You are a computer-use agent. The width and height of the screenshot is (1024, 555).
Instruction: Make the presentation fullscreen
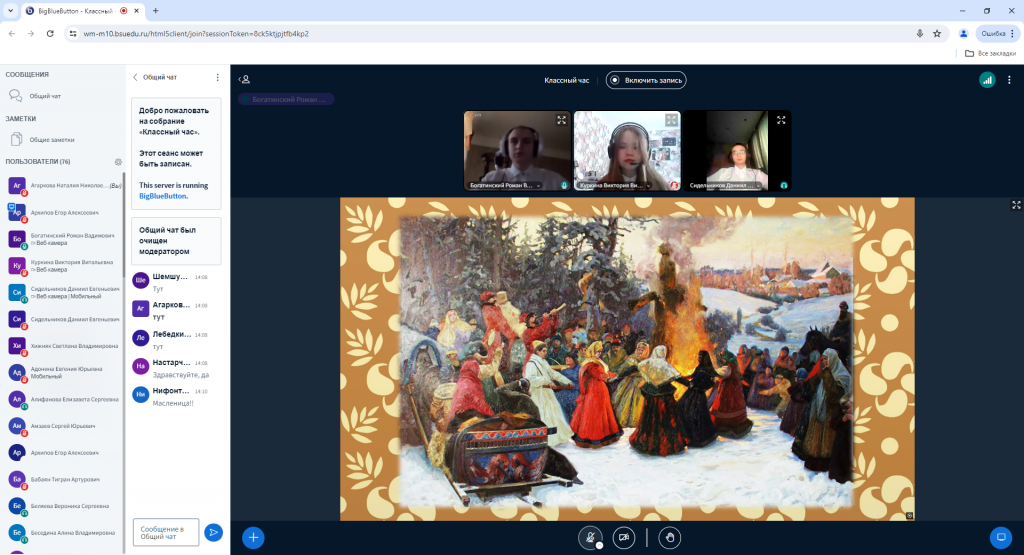[x=1016, y=205]
